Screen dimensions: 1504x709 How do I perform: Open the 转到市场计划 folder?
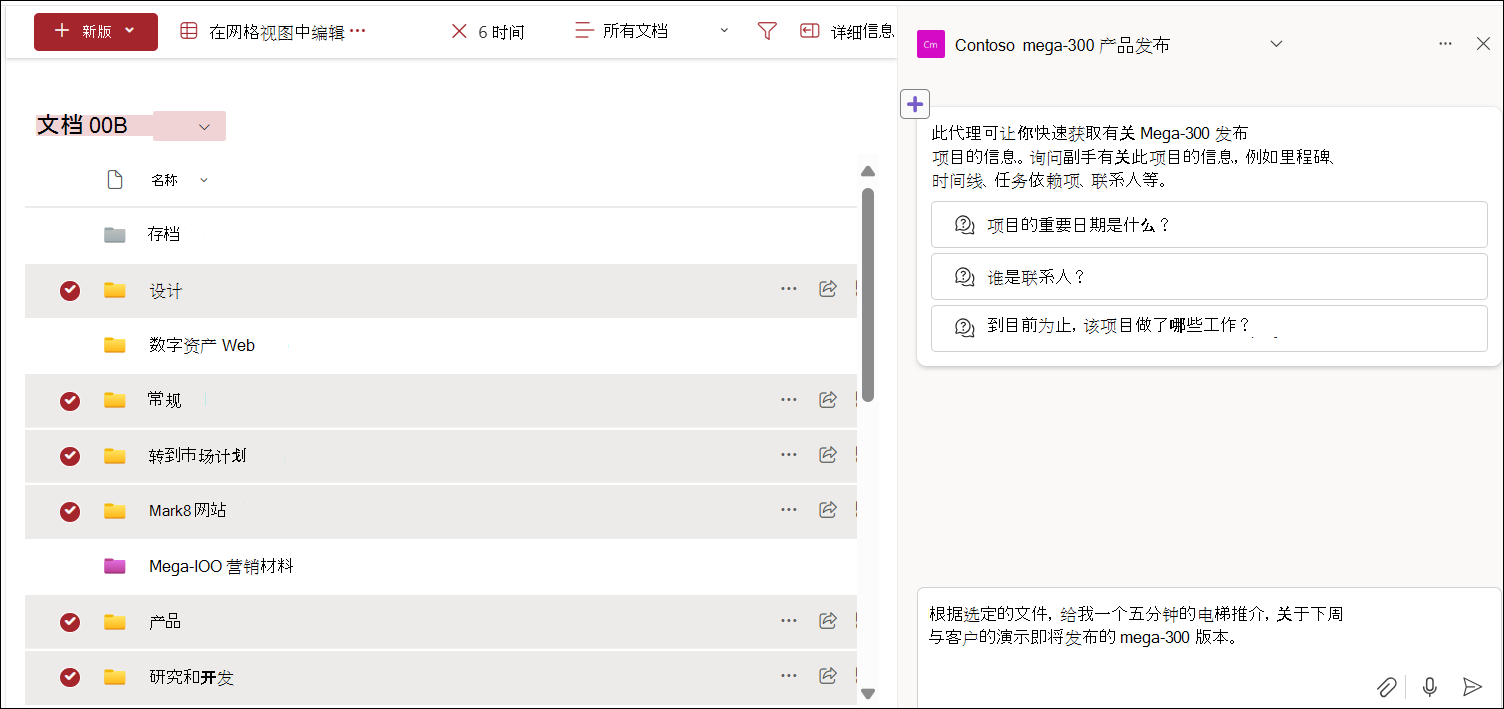pos(197,456)
